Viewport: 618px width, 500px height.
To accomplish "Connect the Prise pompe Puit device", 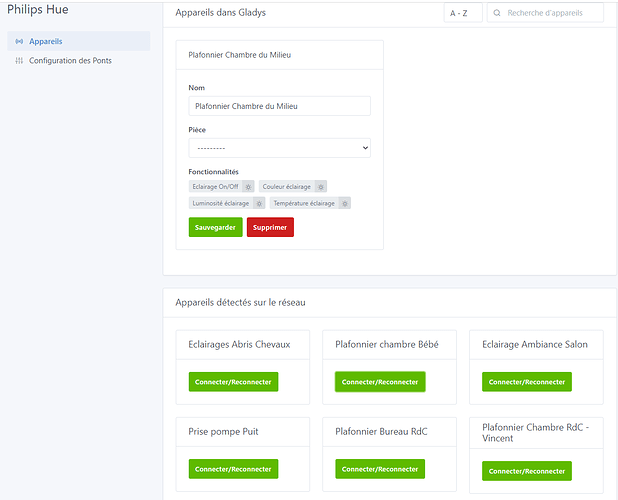I will [x=233, y=469].
